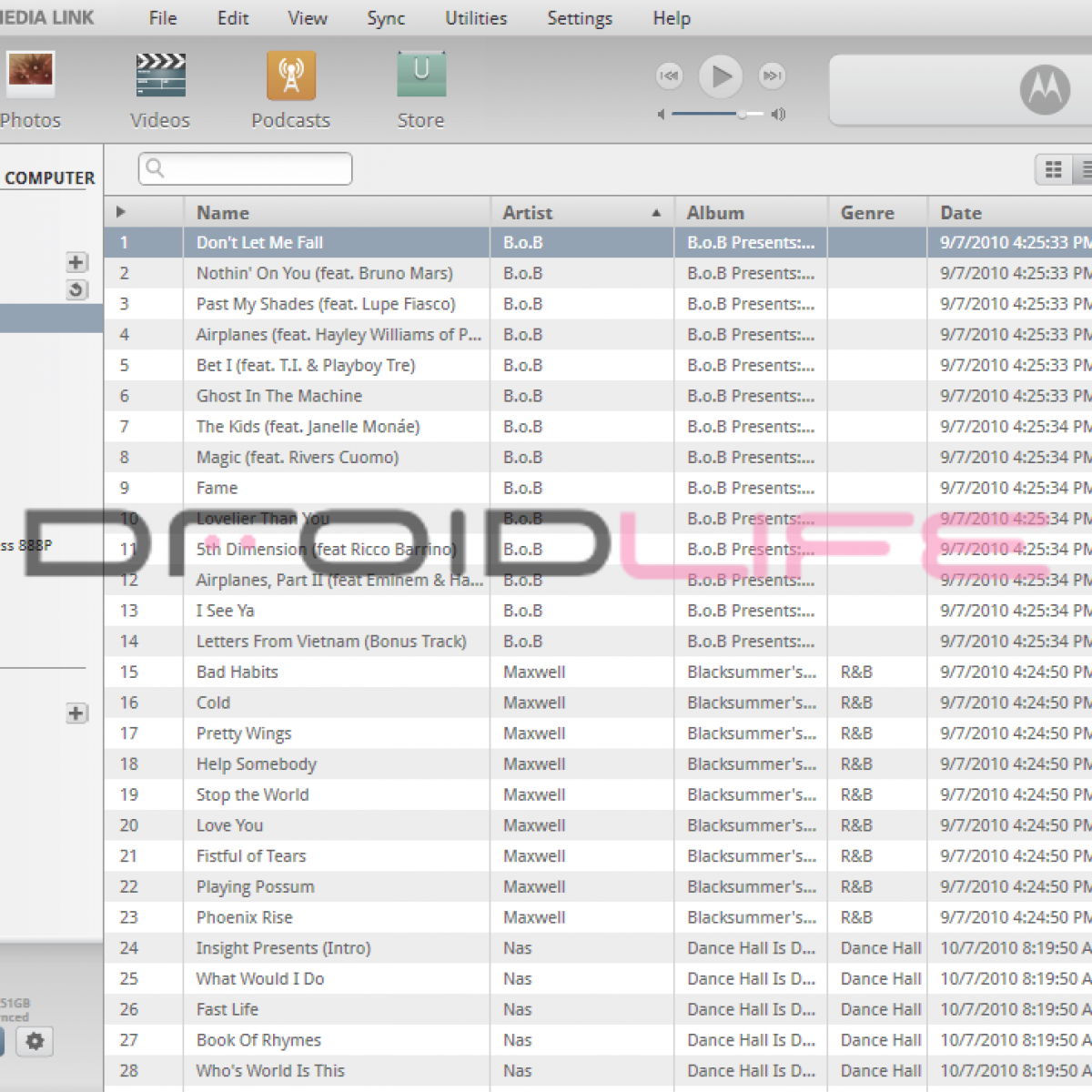Open the Sync menu

point(386,18)
